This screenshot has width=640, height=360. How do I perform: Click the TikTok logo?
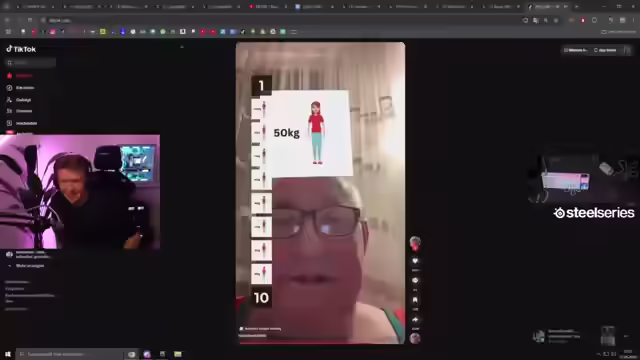point(21,49)
